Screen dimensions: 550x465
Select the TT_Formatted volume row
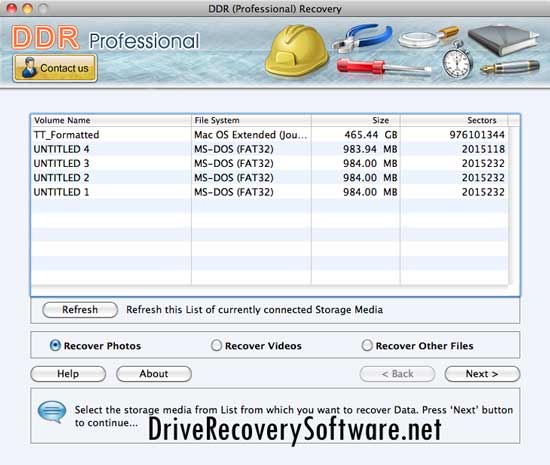click(x=269, y=135)
